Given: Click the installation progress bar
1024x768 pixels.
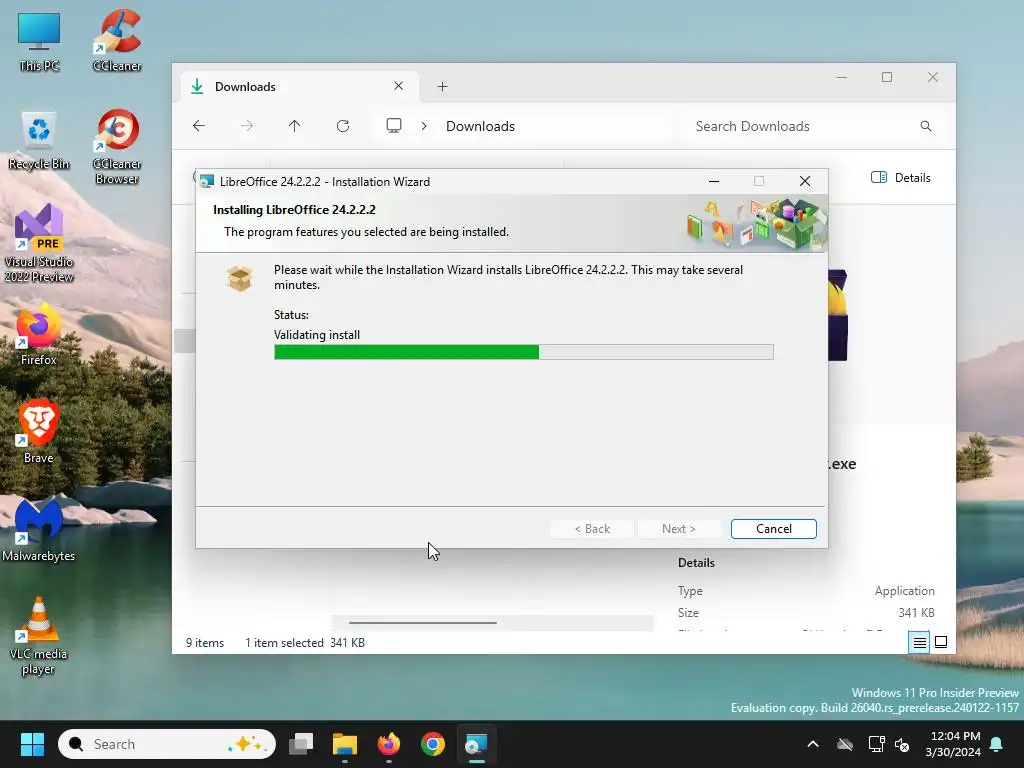Looking at the screenshot, I should (x=524, y=352).
